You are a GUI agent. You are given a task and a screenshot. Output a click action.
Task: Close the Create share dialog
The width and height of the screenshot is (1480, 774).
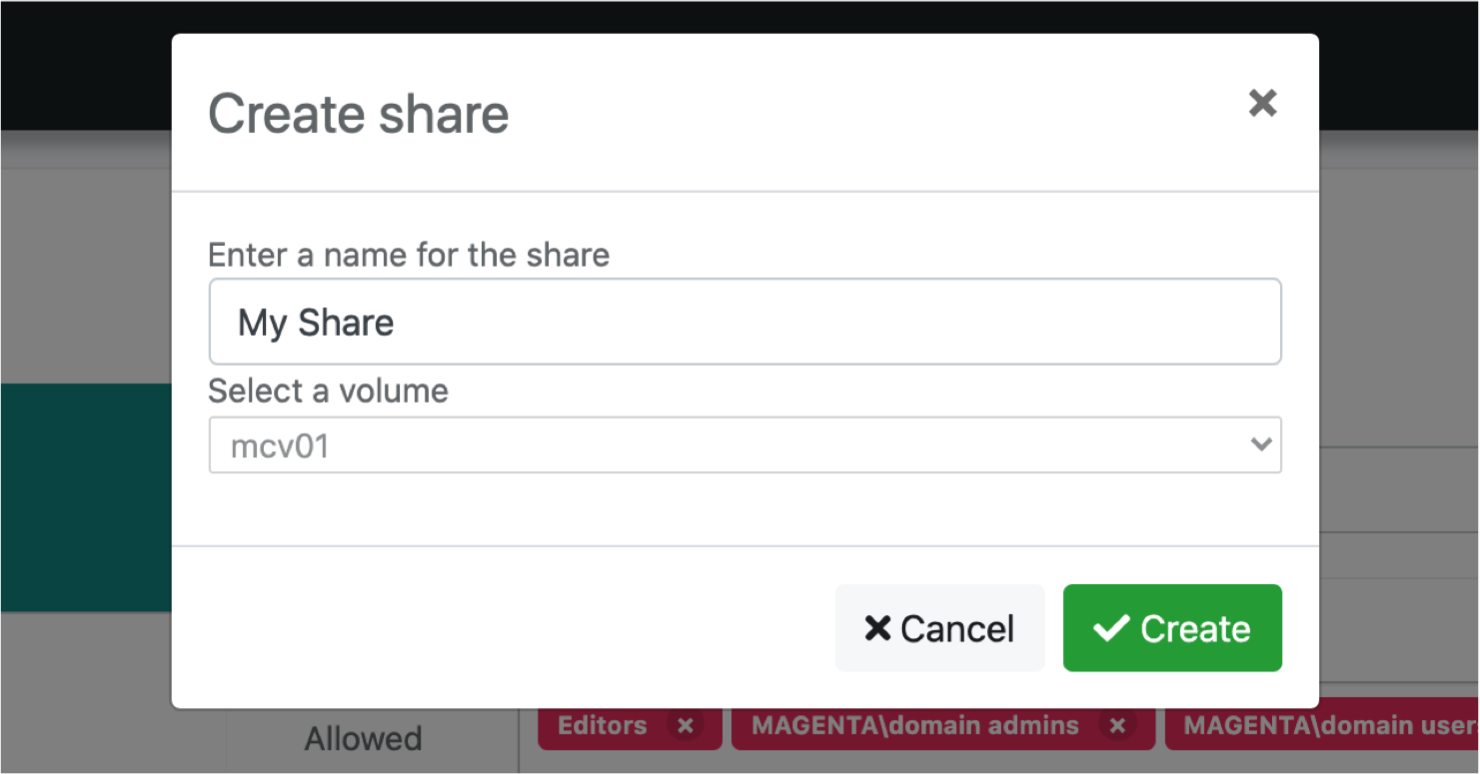(1262, 103)
